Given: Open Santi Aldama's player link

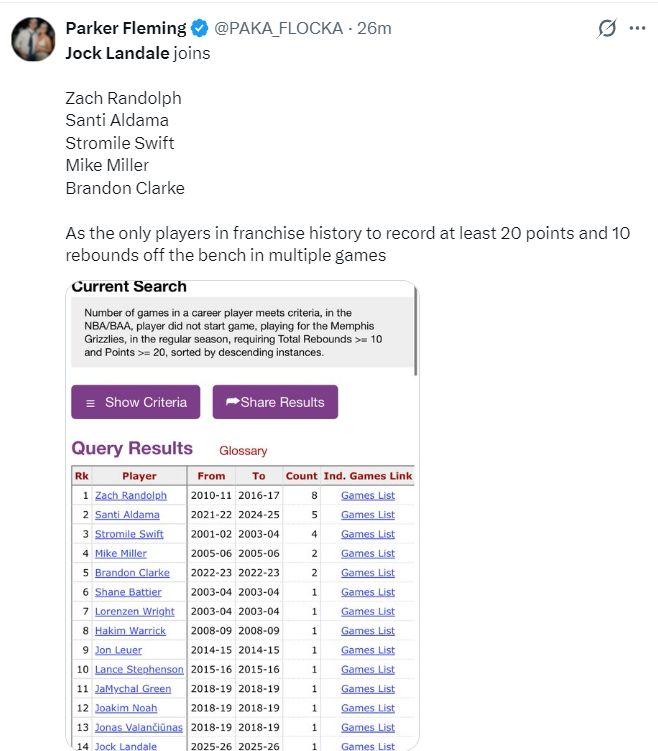Looking at the screenshot, I should click(127, 515).
